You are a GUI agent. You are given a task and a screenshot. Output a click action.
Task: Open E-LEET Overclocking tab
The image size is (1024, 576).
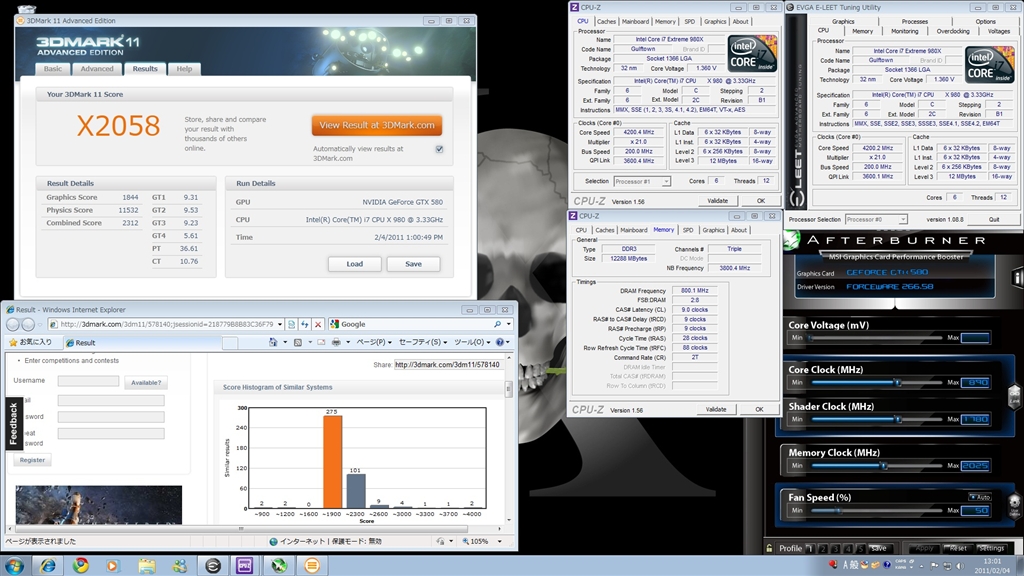click(x=952, y=31)
